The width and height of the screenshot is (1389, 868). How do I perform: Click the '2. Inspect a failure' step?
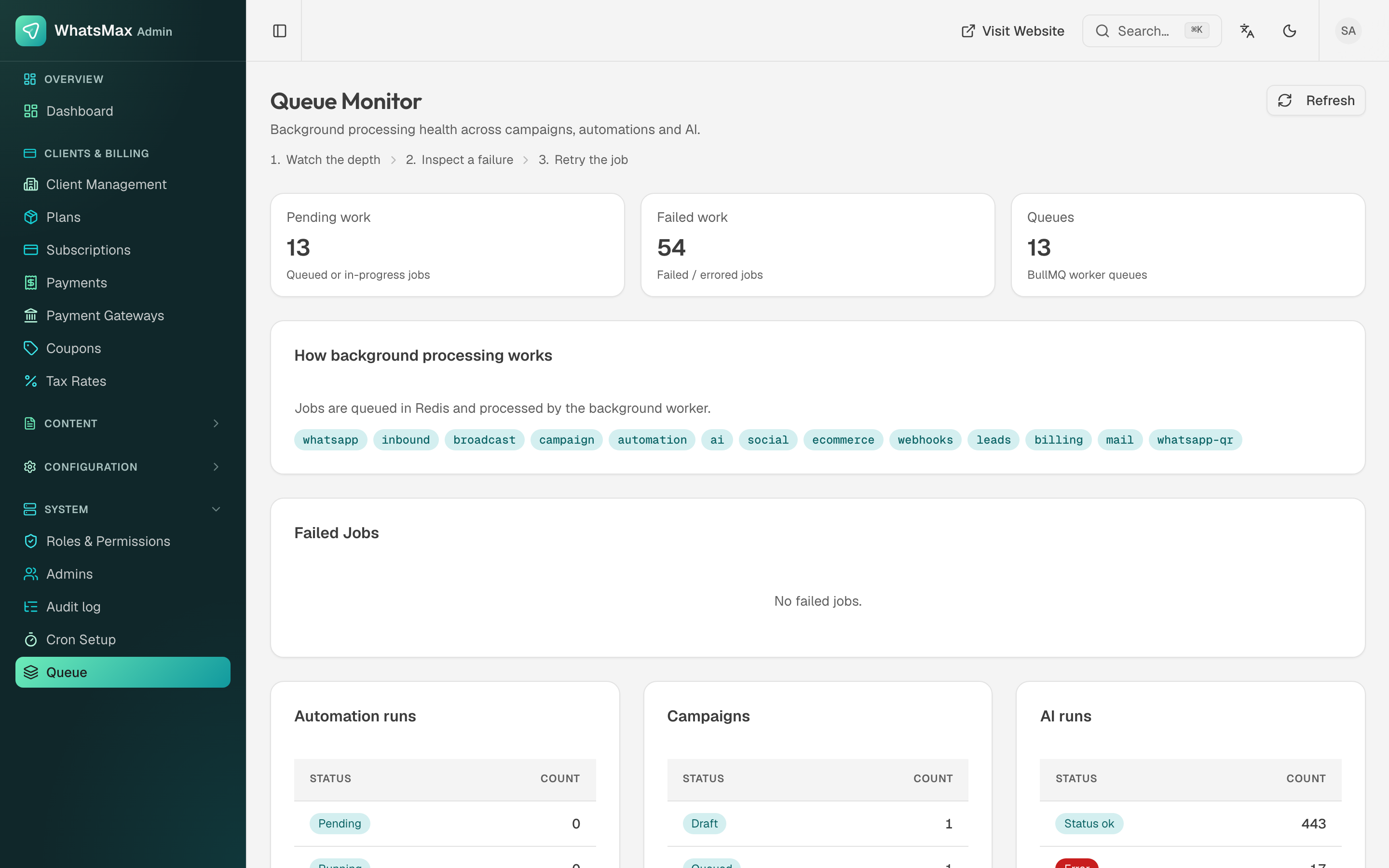459,160
